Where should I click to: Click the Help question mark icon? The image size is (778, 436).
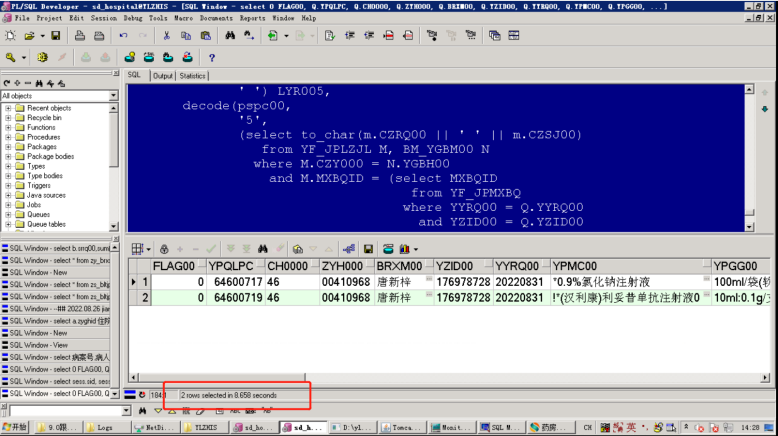point(212,58)
